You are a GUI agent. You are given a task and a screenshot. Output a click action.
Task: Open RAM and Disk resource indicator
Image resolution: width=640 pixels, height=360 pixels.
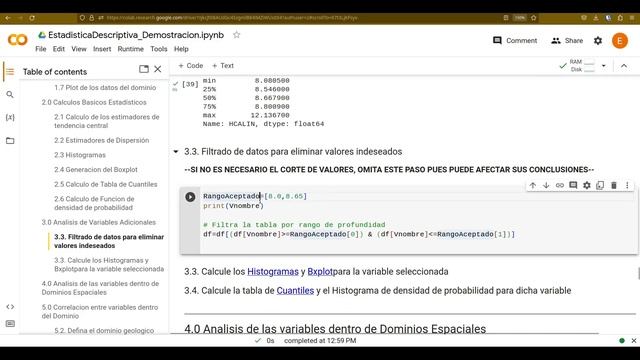pyautogui.click(x=577, y=66)
